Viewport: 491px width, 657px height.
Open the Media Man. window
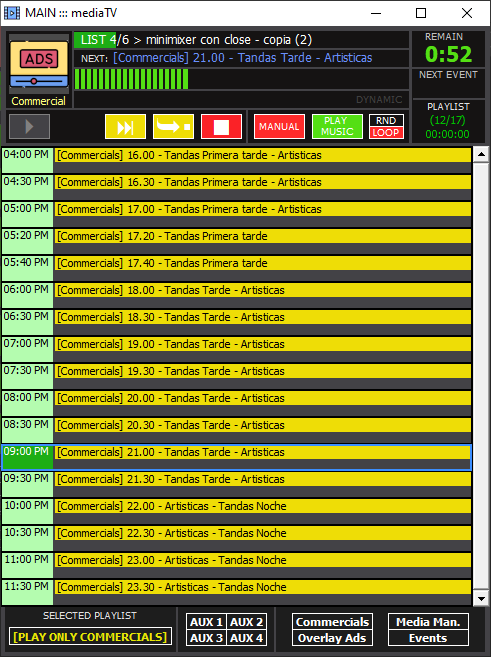pyautogui.click(x=428, y=622)
